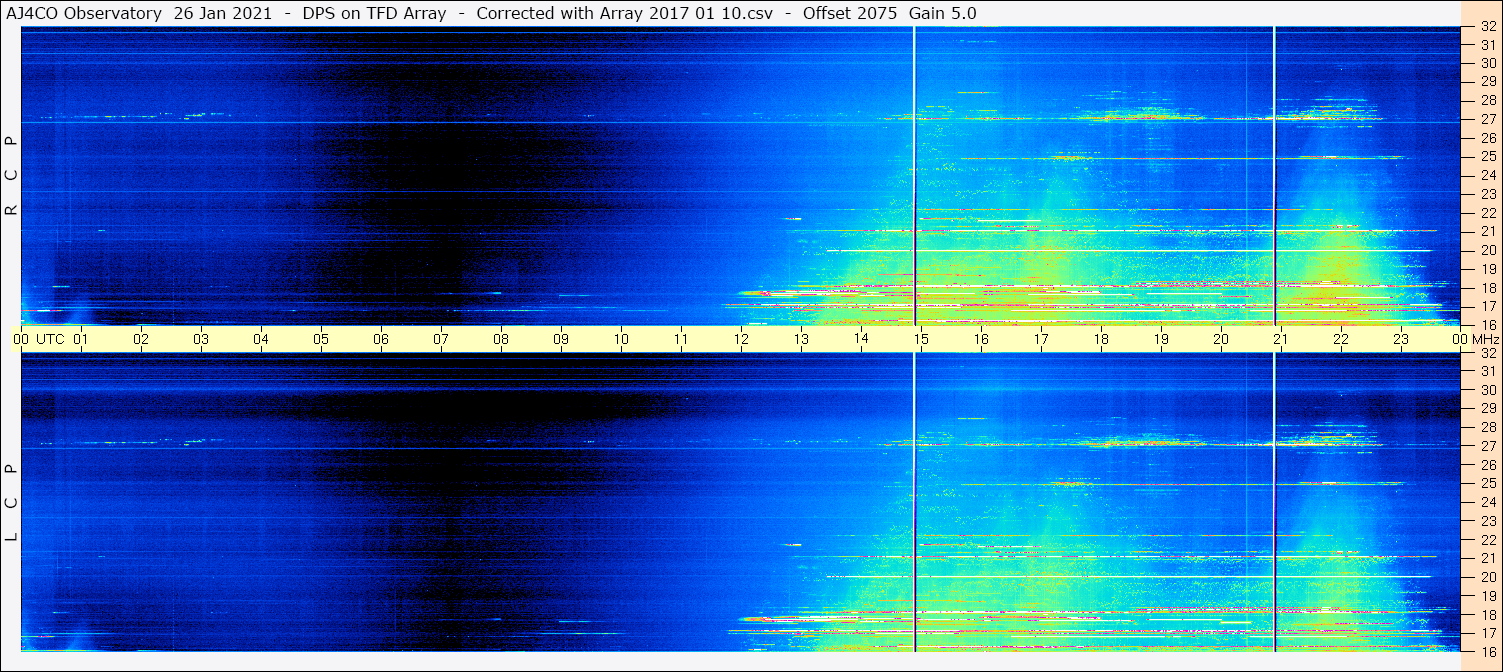Click hour 11 on the time axis
The height and width of the screenshot is (672, 1503).
[x=681, y=339]
